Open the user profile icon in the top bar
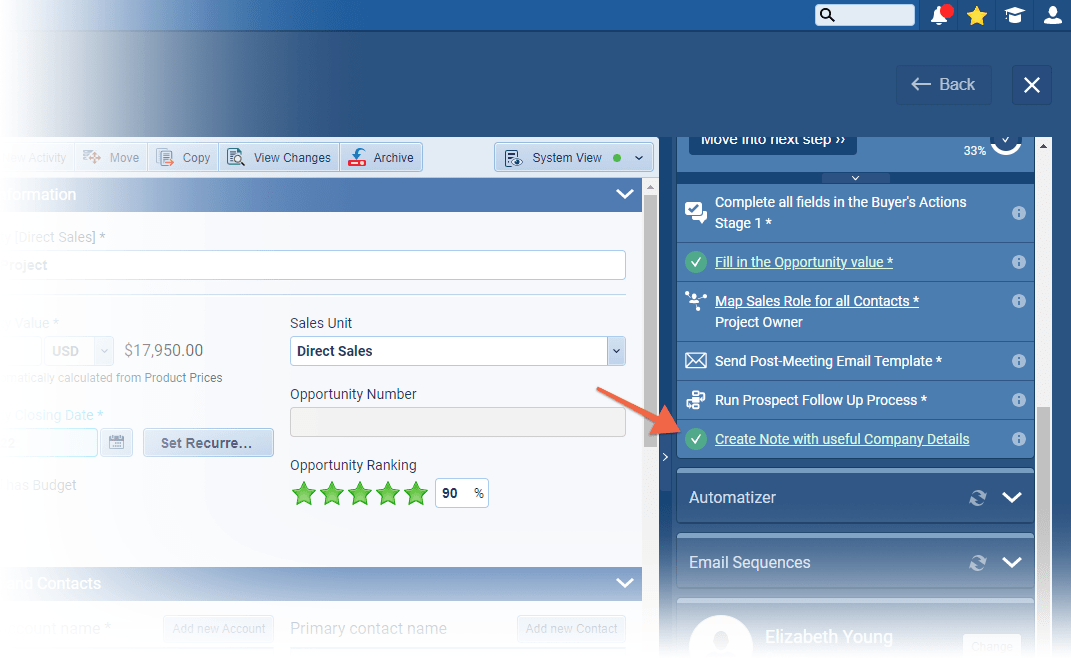This screenshot has width=1071, height=658. coord(1052,15)
